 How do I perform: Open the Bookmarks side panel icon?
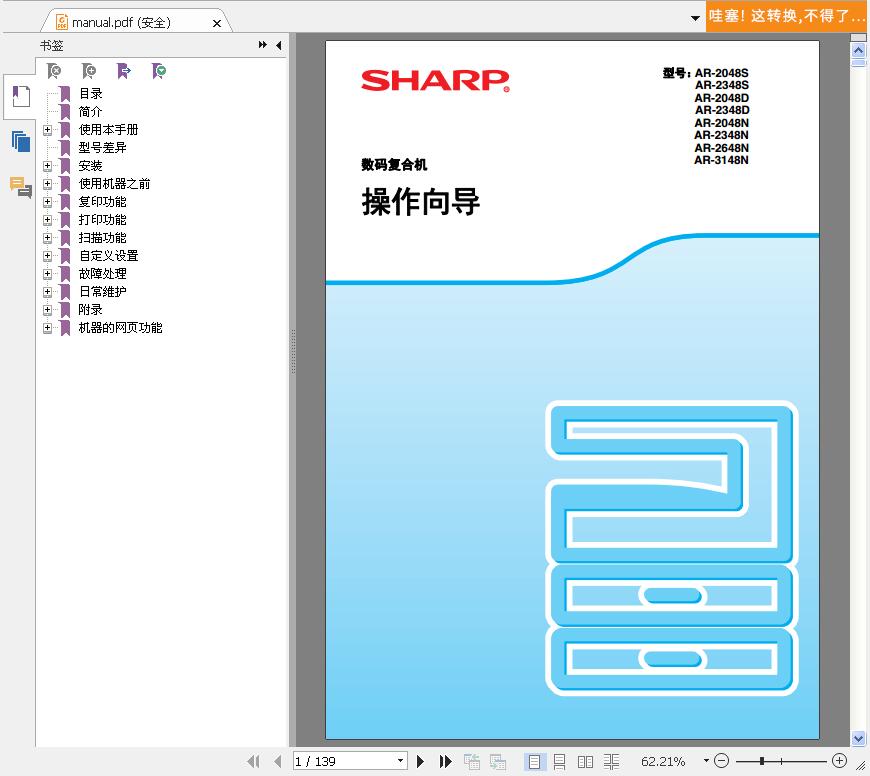point(21,97)
